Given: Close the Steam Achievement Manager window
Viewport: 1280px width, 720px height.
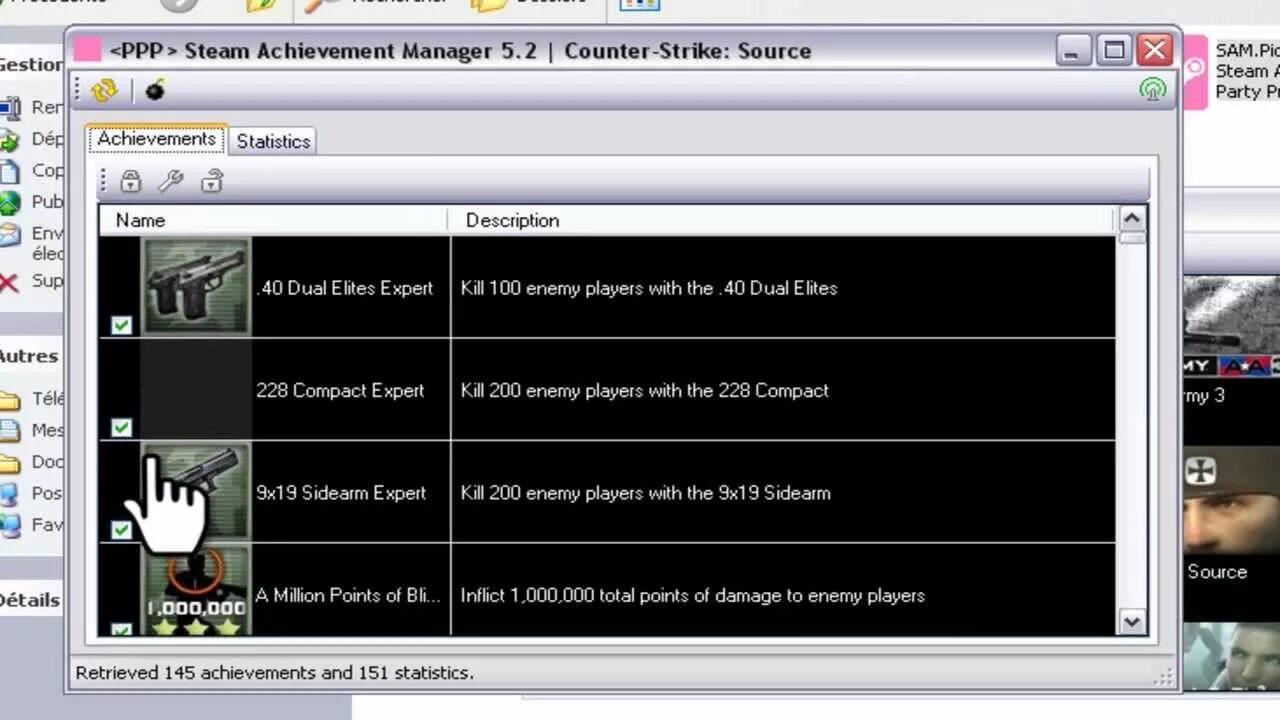Looking at the screenshot, I should tap(1154, 50).
